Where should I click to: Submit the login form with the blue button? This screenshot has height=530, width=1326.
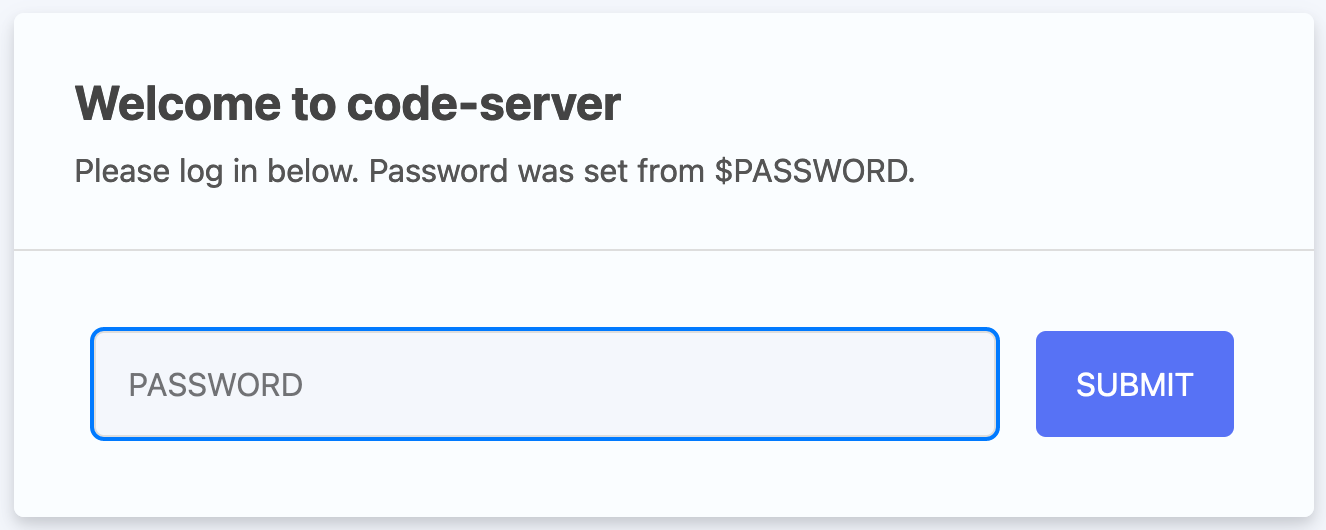1134,384
